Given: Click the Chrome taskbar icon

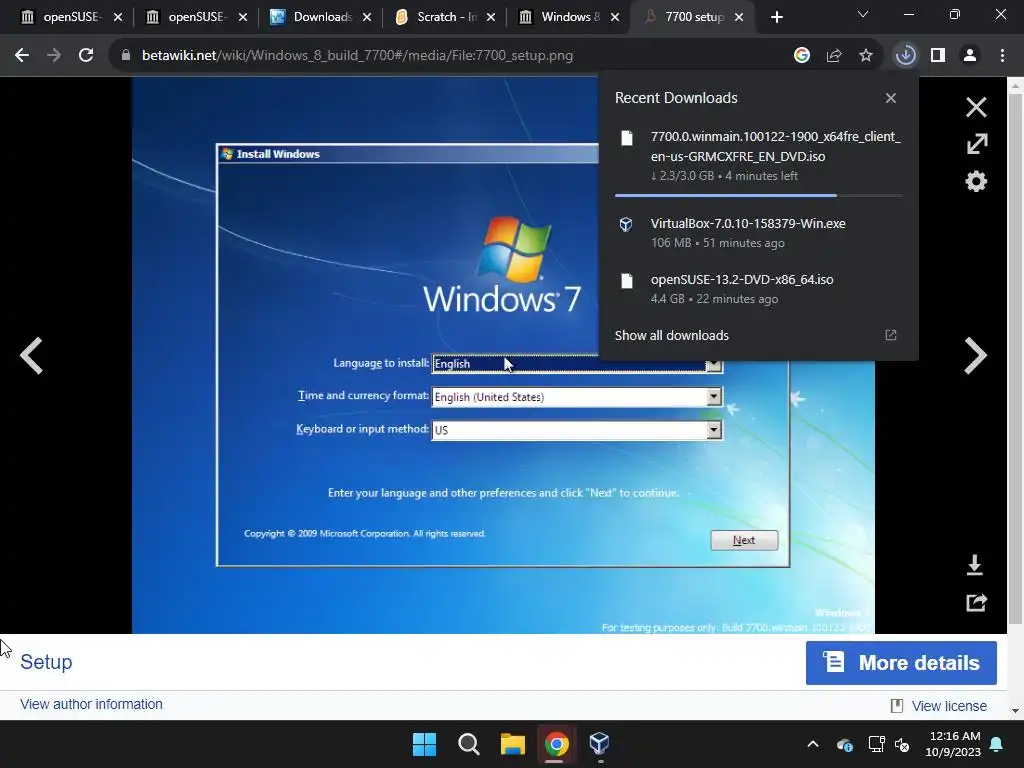Looking at the screenshot, I should (556, 744).
